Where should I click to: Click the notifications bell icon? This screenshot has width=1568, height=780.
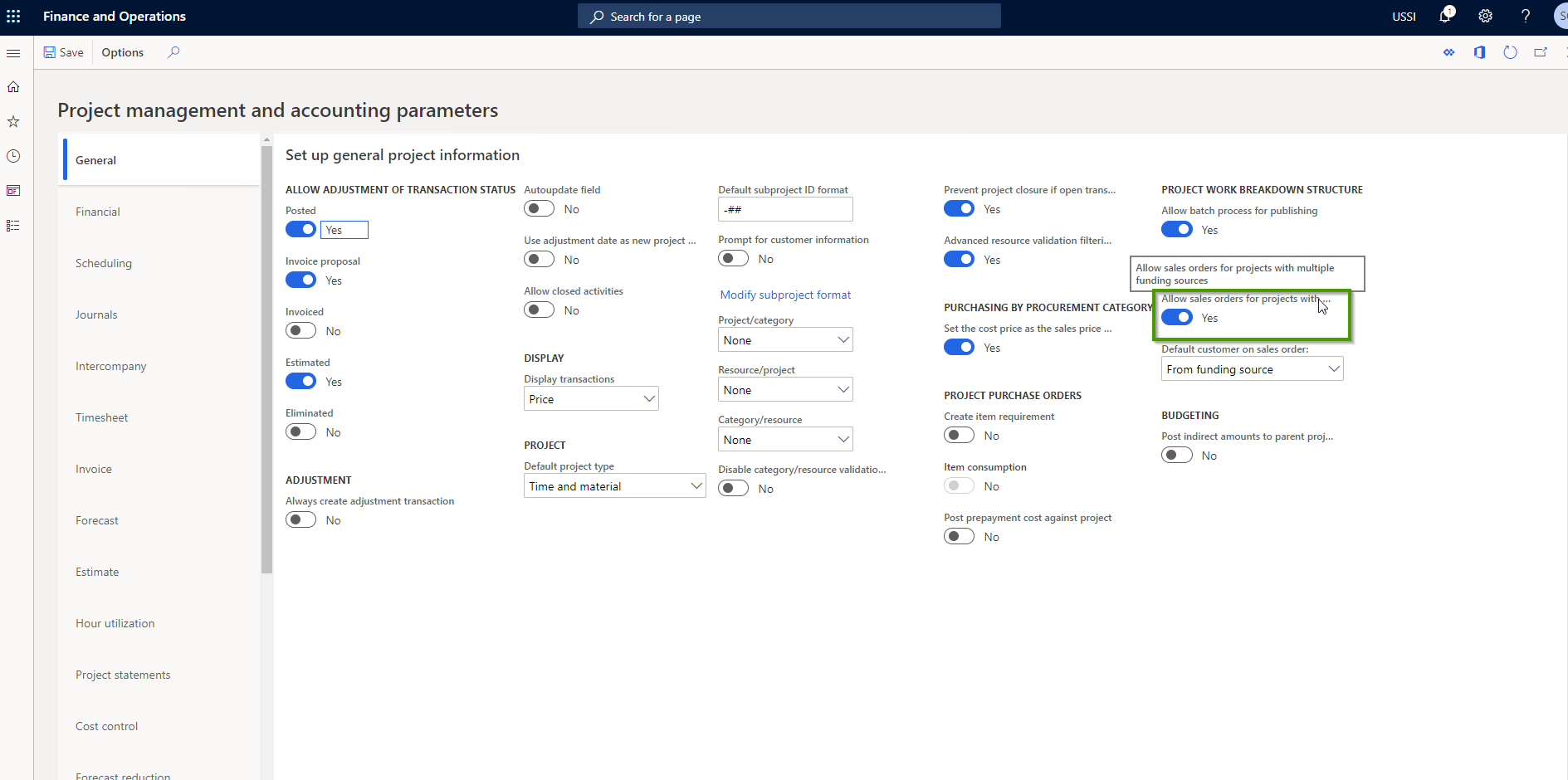point(1446,16)
